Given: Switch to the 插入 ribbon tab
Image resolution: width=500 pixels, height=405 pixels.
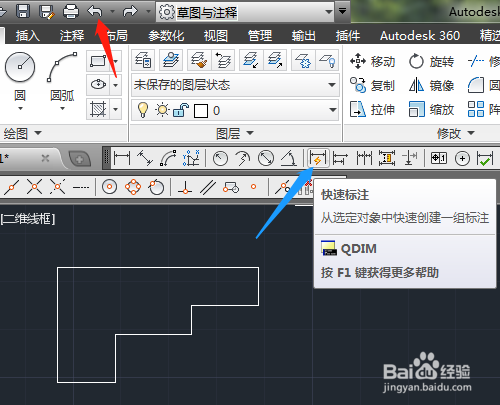Looking at the screenshot, I should tap(27, 35).
